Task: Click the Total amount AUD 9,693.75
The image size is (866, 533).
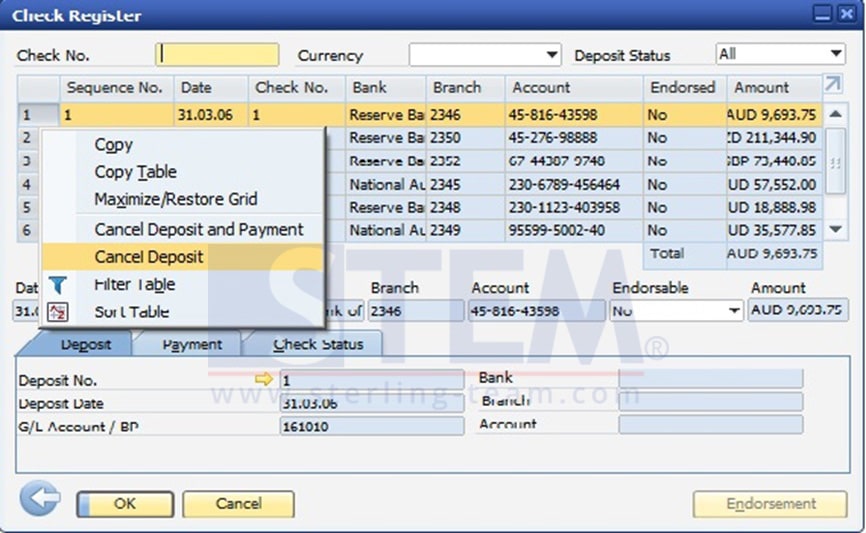Action: pos(774,254)
